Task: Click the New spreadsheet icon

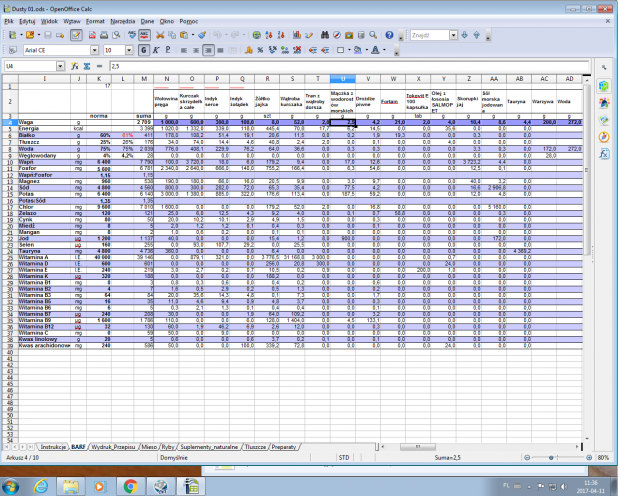Action: 12,35
